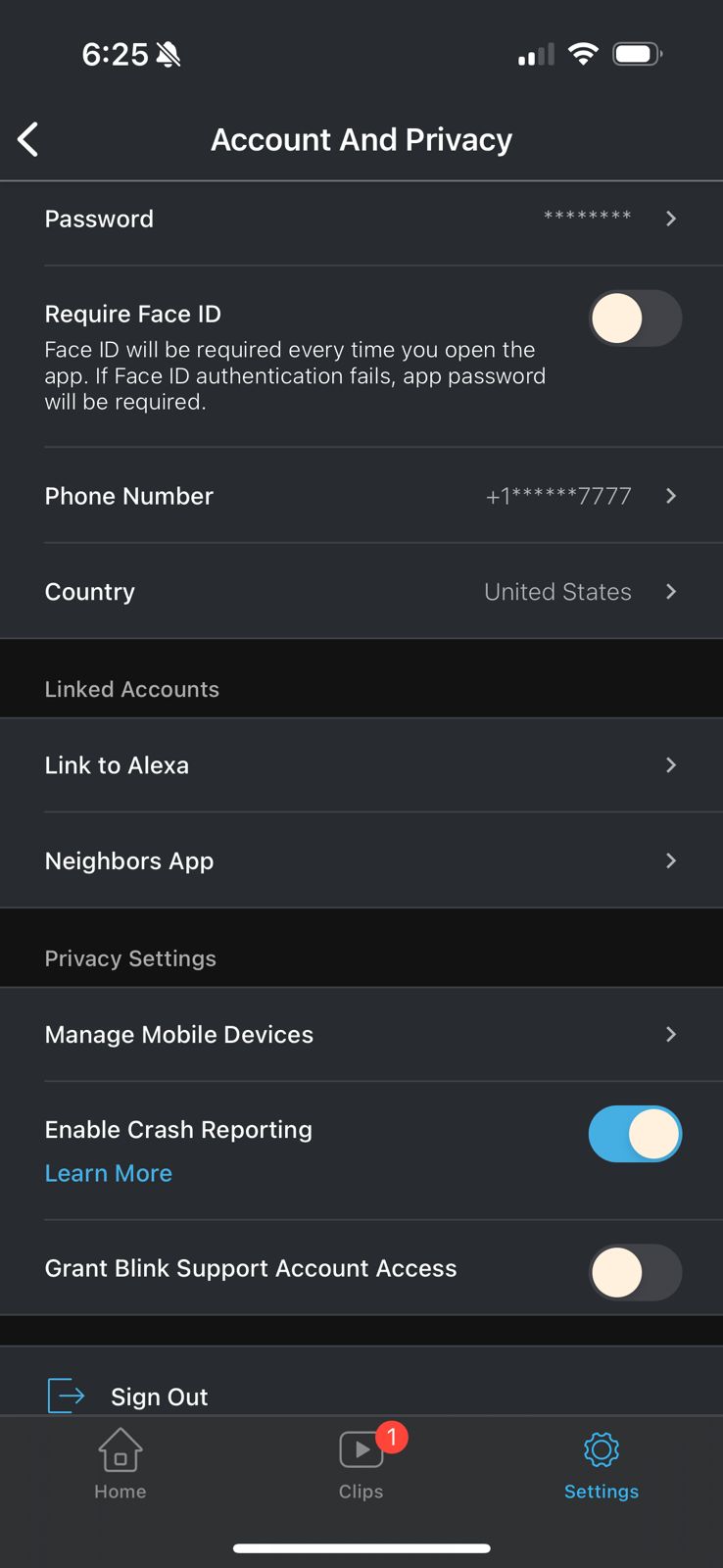
Task: Disable the Enable Crash Reporting switch
Action: (635, 1133)
